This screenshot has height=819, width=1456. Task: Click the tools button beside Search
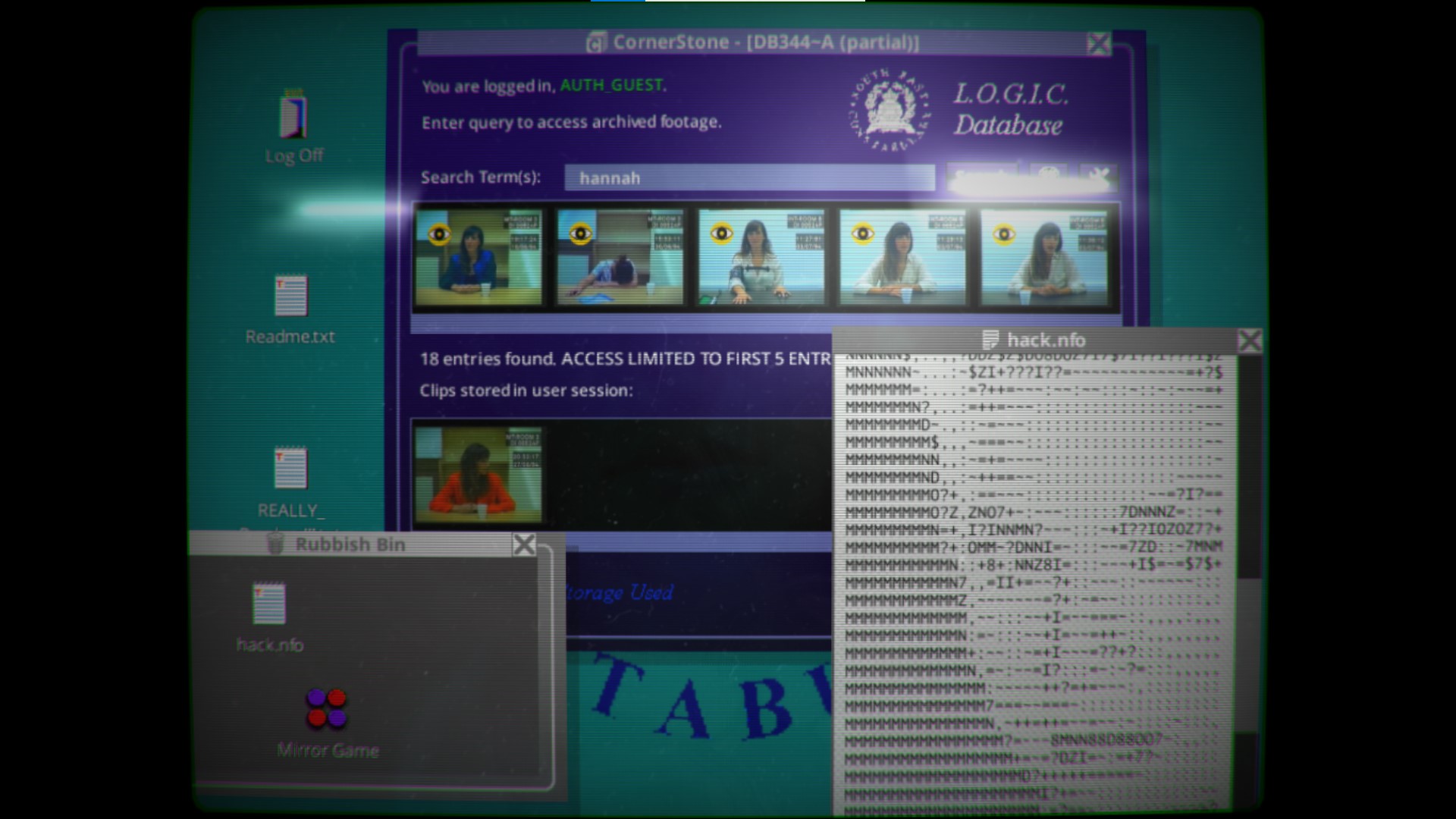click(x=1098, y=177)
